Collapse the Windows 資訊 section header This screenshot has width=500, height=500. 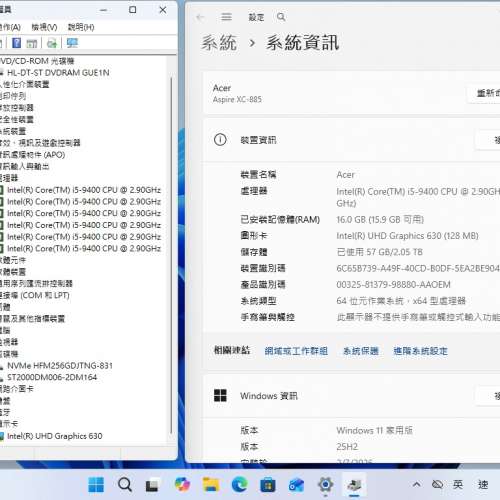click(x=351, y=396)
